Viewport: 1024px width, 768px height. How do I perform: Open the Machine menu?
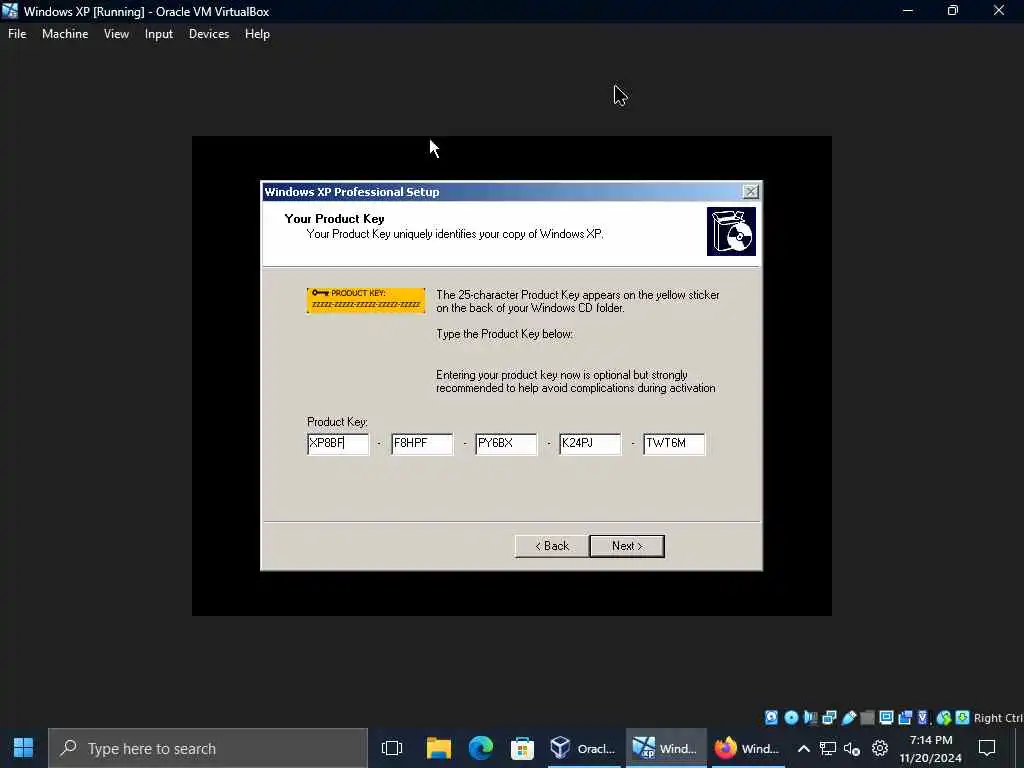coord(65,34)
